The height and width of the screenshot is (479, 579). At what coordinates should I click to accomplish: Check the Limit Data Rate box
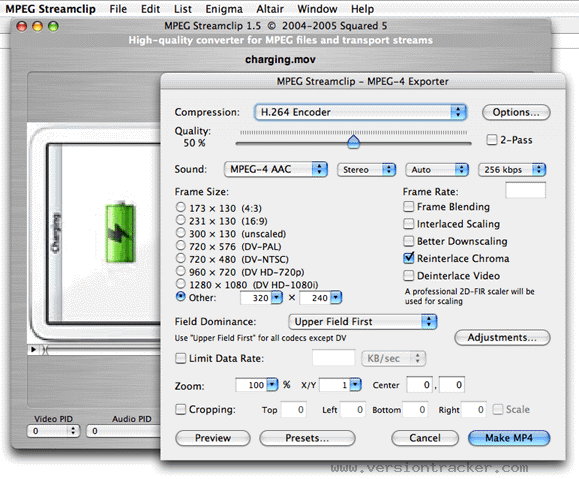(181, 358)
